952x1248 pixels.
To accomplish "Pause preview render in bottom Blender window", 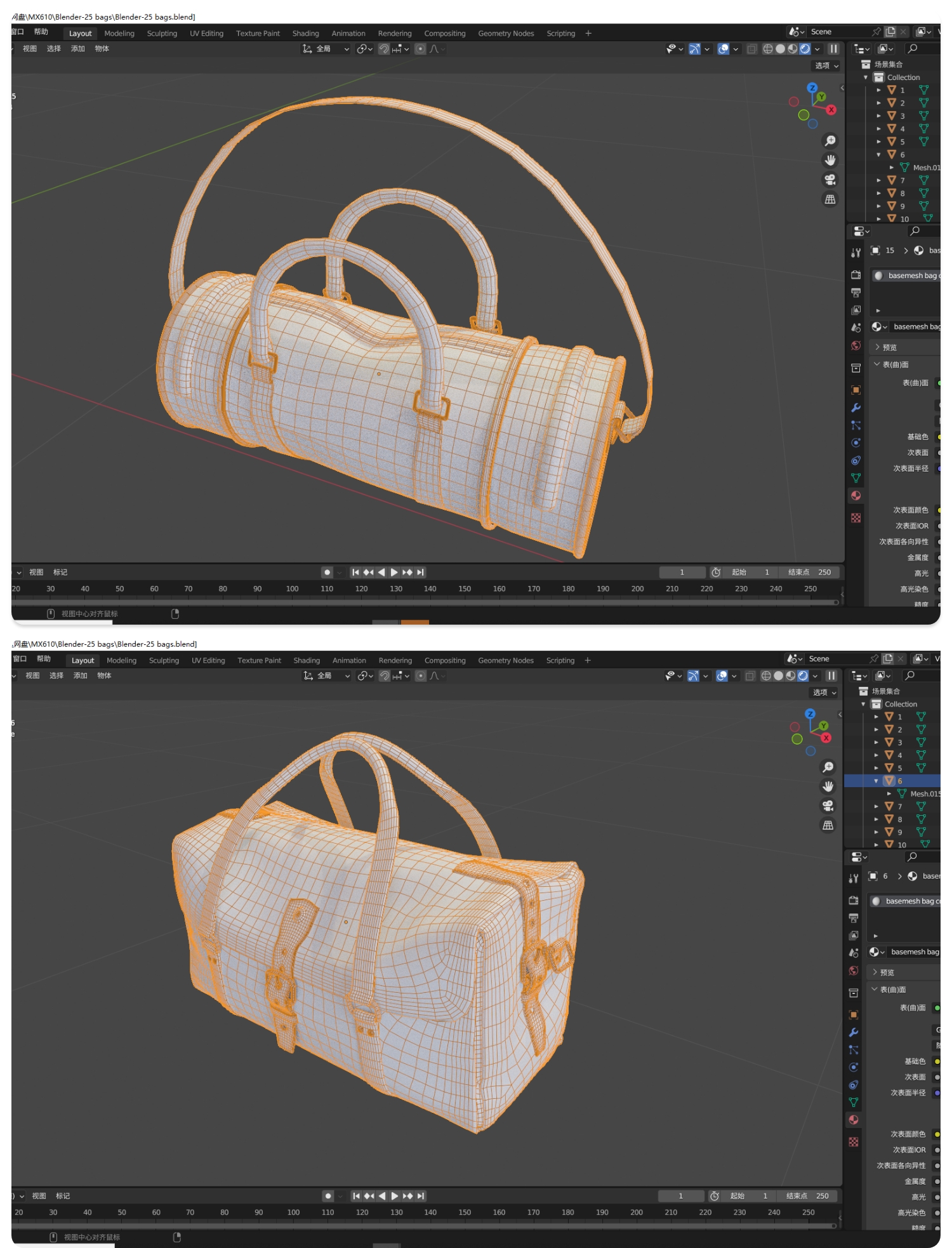I will tap(831, 676).
